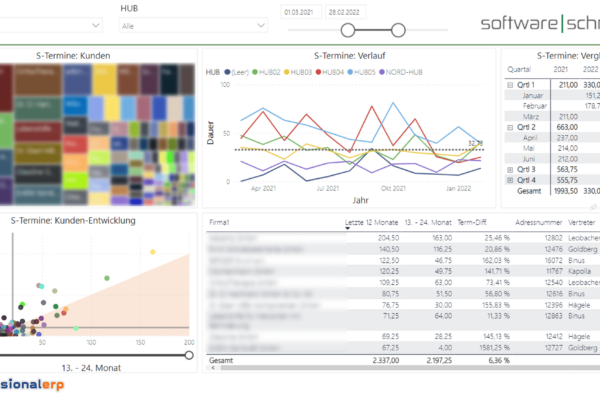Select the HUB04 legend marker
600x400 pixels.
318,72
